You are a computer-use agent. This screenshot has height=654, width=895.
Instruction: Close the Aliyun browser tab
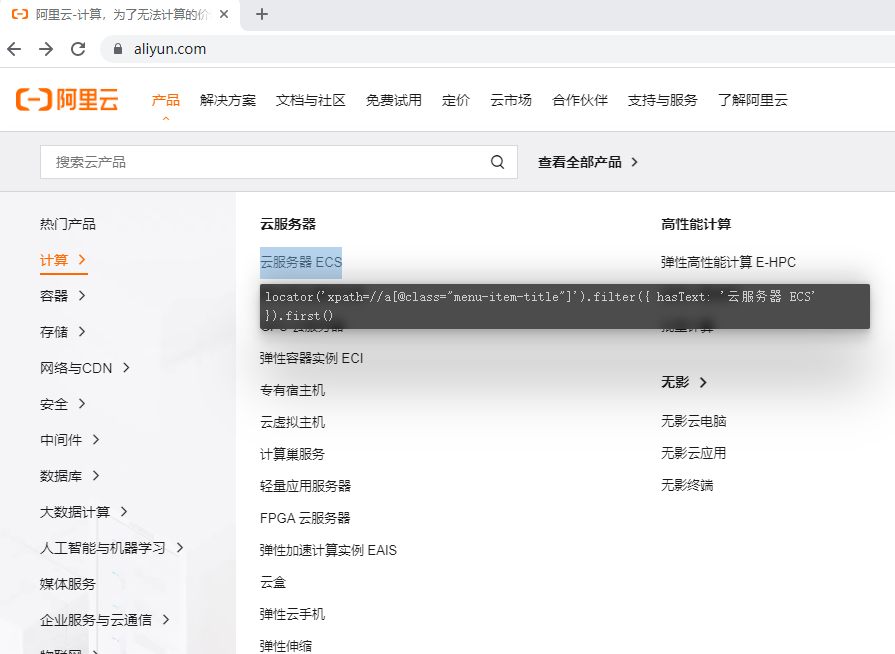(224, 14)
